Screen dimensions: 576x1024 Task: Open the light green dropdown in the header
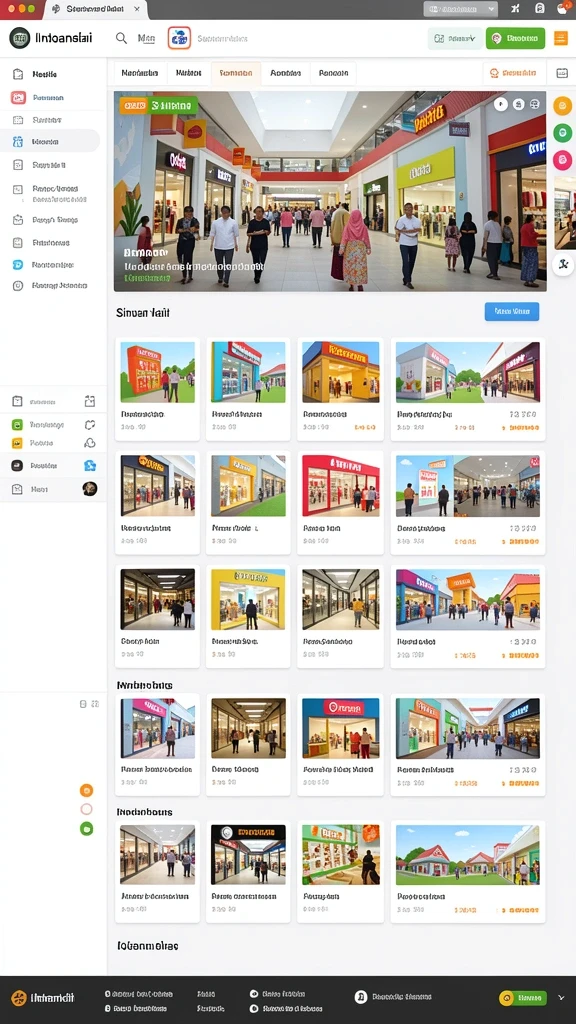pyautogui.click(x=455, y=39)
